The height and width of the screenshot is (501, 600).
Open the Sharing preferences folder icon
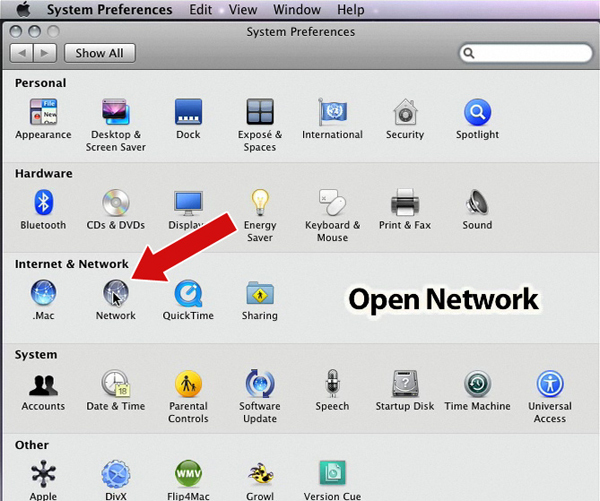pos(259,294)
